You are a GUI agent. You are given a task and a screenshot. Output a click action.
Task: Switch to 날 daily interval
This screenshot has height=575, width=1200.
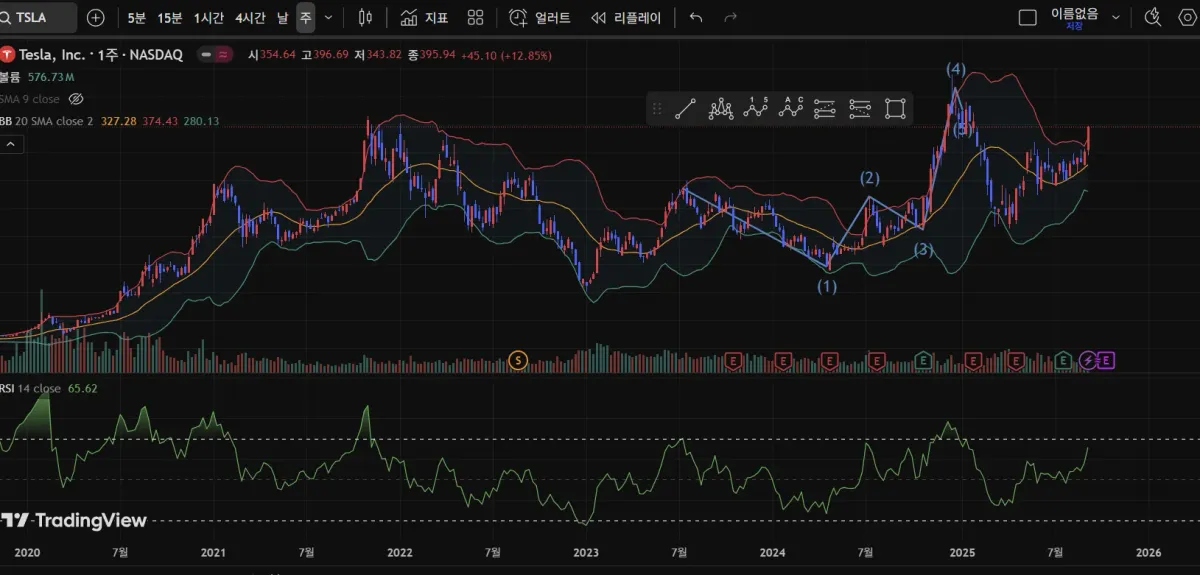click(282, 17)
